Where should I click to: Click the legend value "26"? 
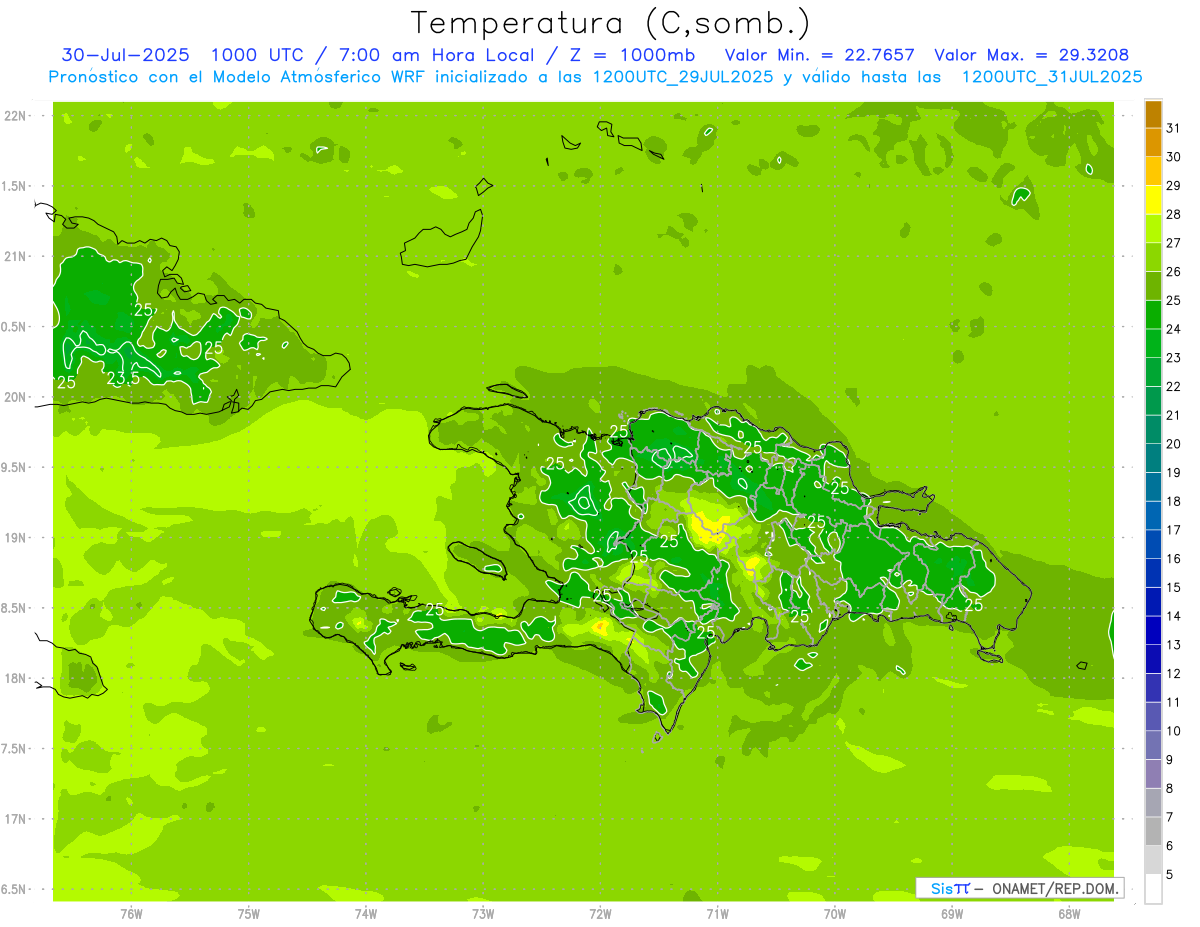coord(1173,272)
